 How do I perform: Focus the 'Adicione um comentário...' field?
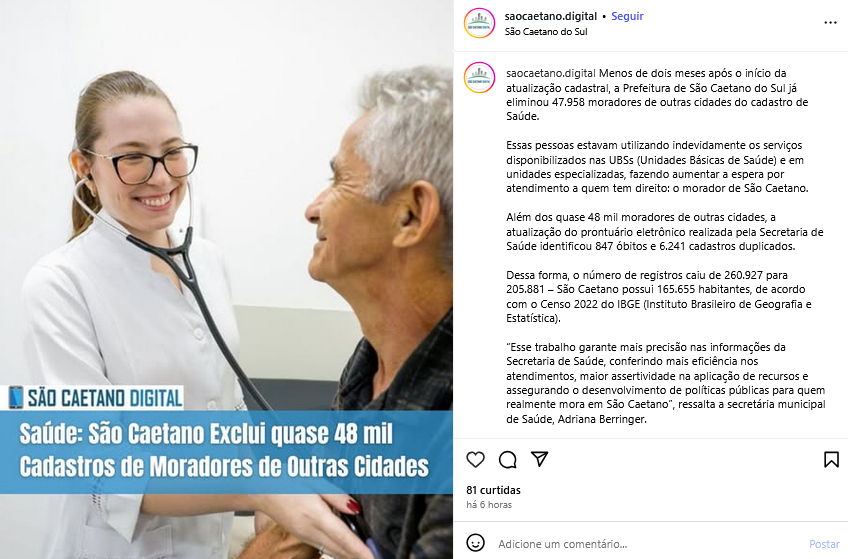(649, 544)
